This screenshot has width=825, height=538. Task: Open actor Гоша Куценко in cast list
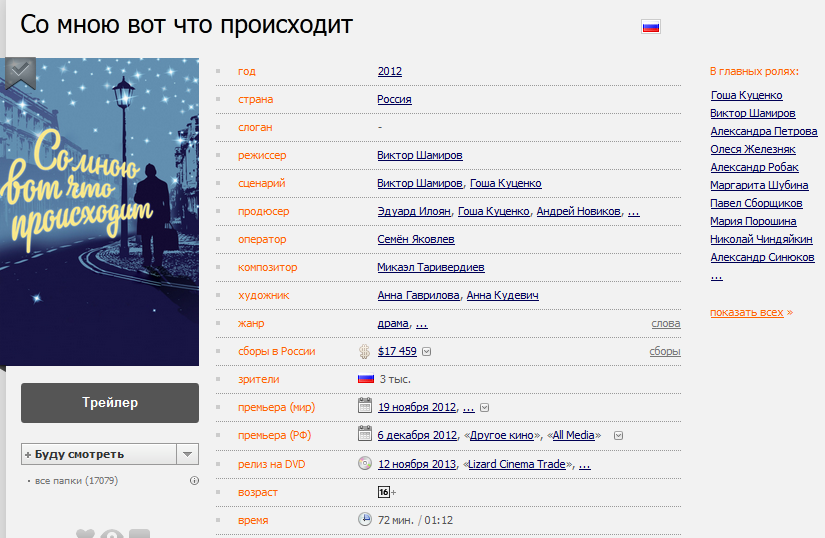(747, 95)
